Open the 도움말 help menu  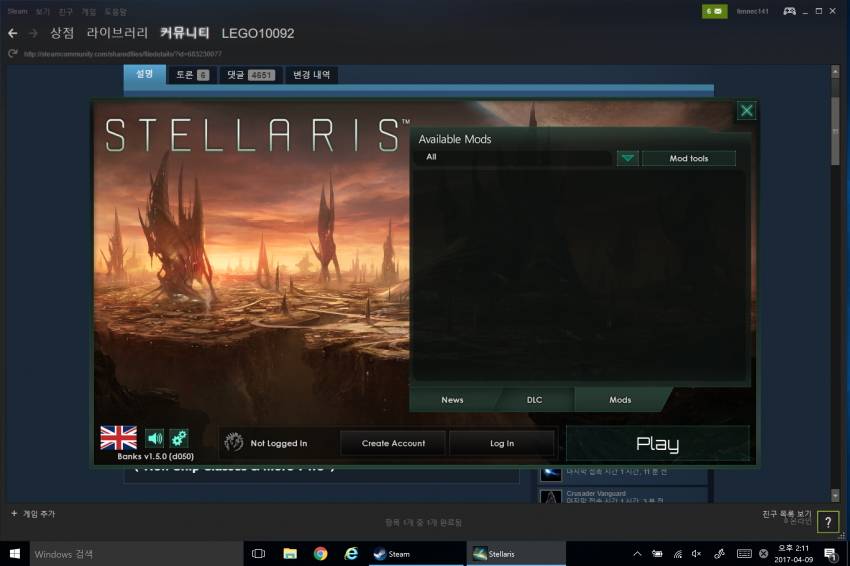point(115,11)
